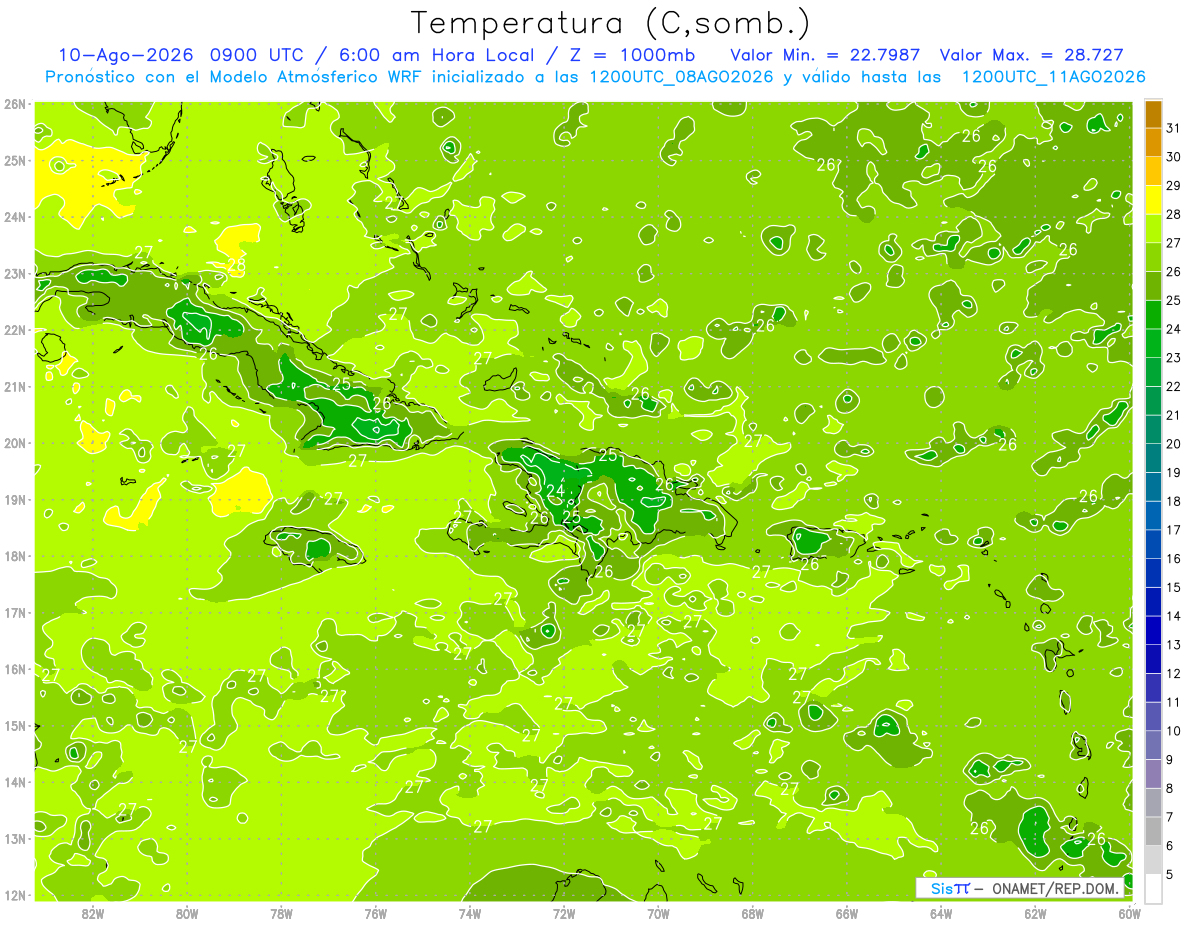Viewport: 1200px width, 927px height.
Task: Click the 82W longitude axis label
Action: coord(93,913)
